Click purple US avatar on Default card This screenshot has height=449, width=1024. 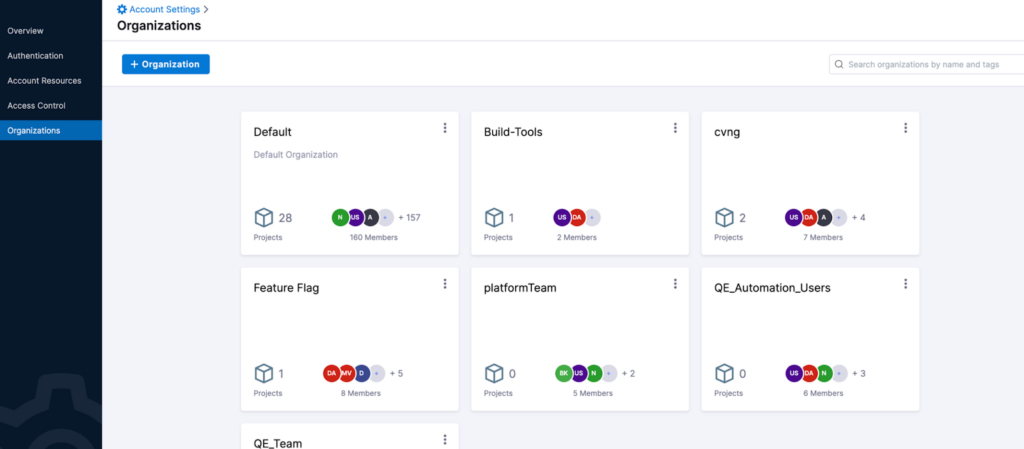tap(356, 217)
